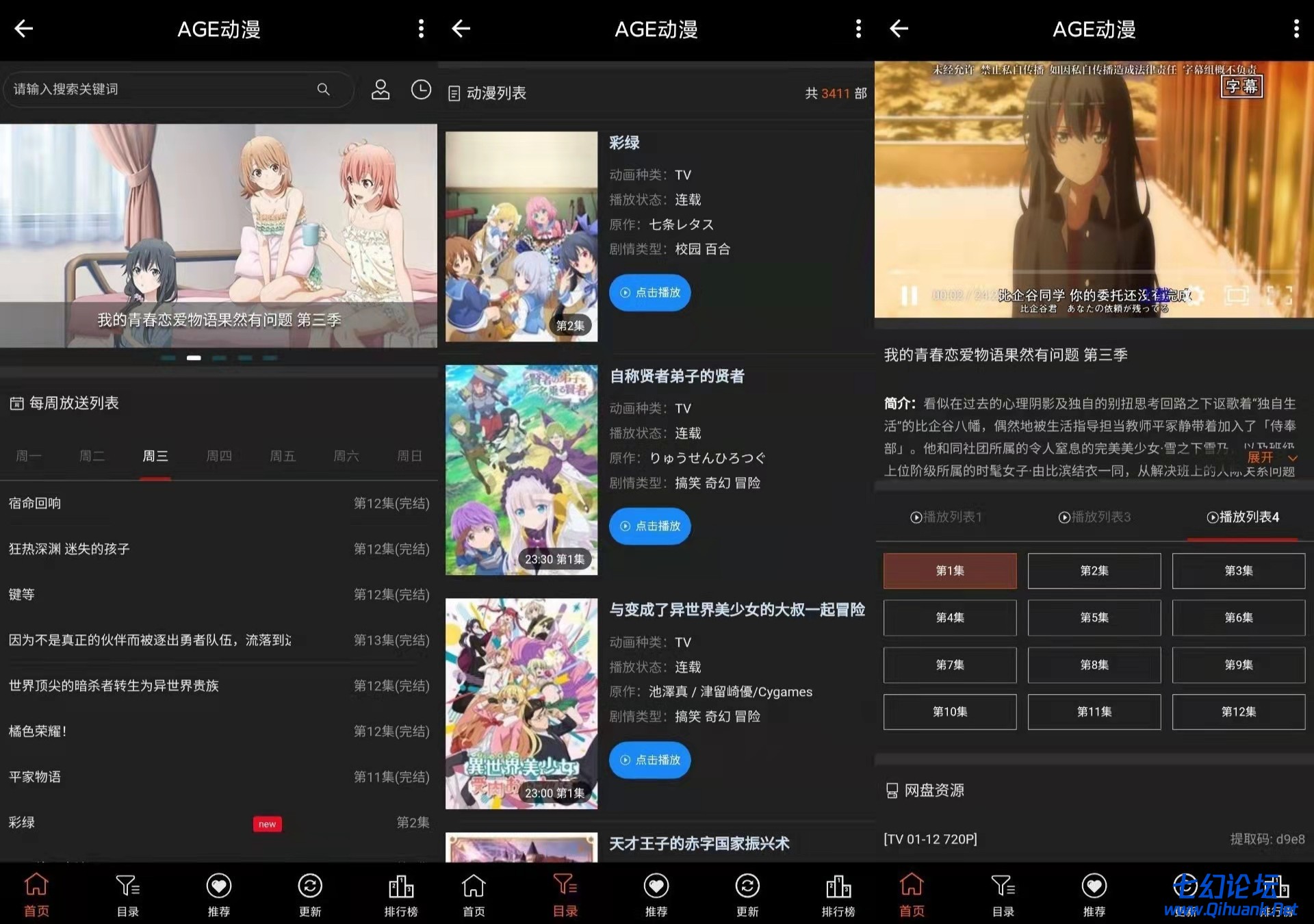Open overflow menu in right AGE动漫 screen
Viewport: 1314px width, 924px height.
[x=1296, y=29]
